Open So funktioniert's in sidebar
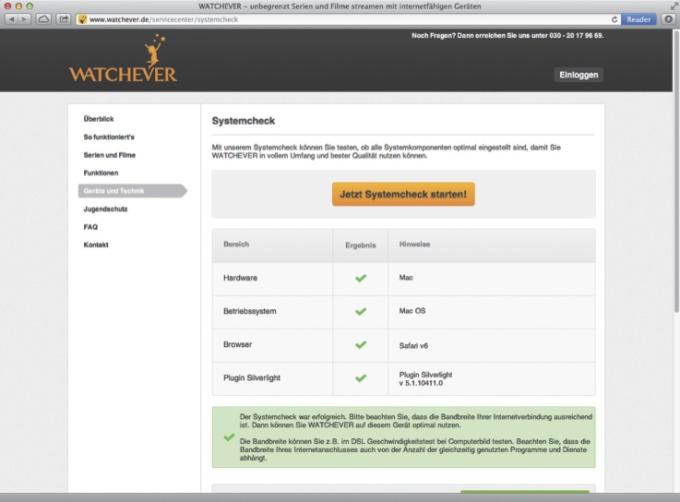 [109, 137]
